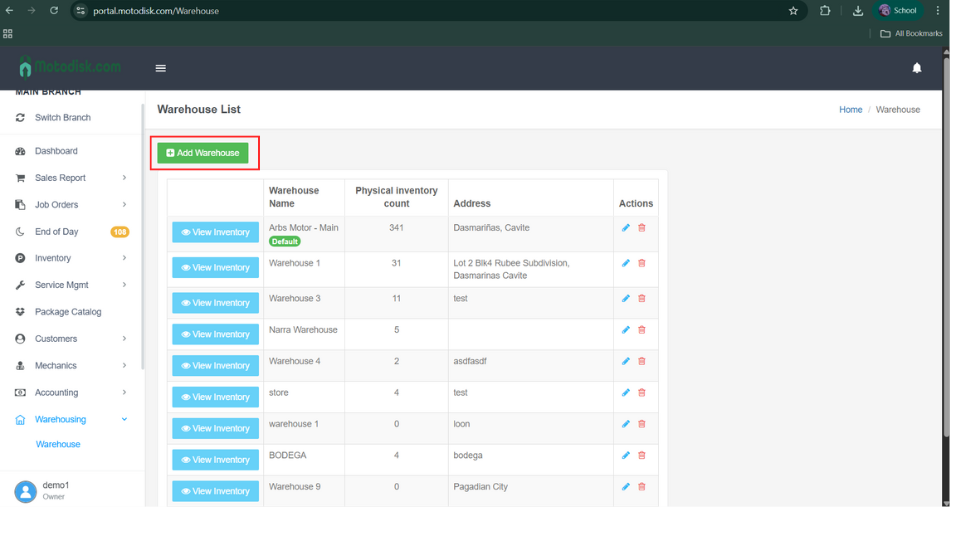
Task: Open End of Day in the sidebar
Action: pyautogui.click(x=56, y=231)
